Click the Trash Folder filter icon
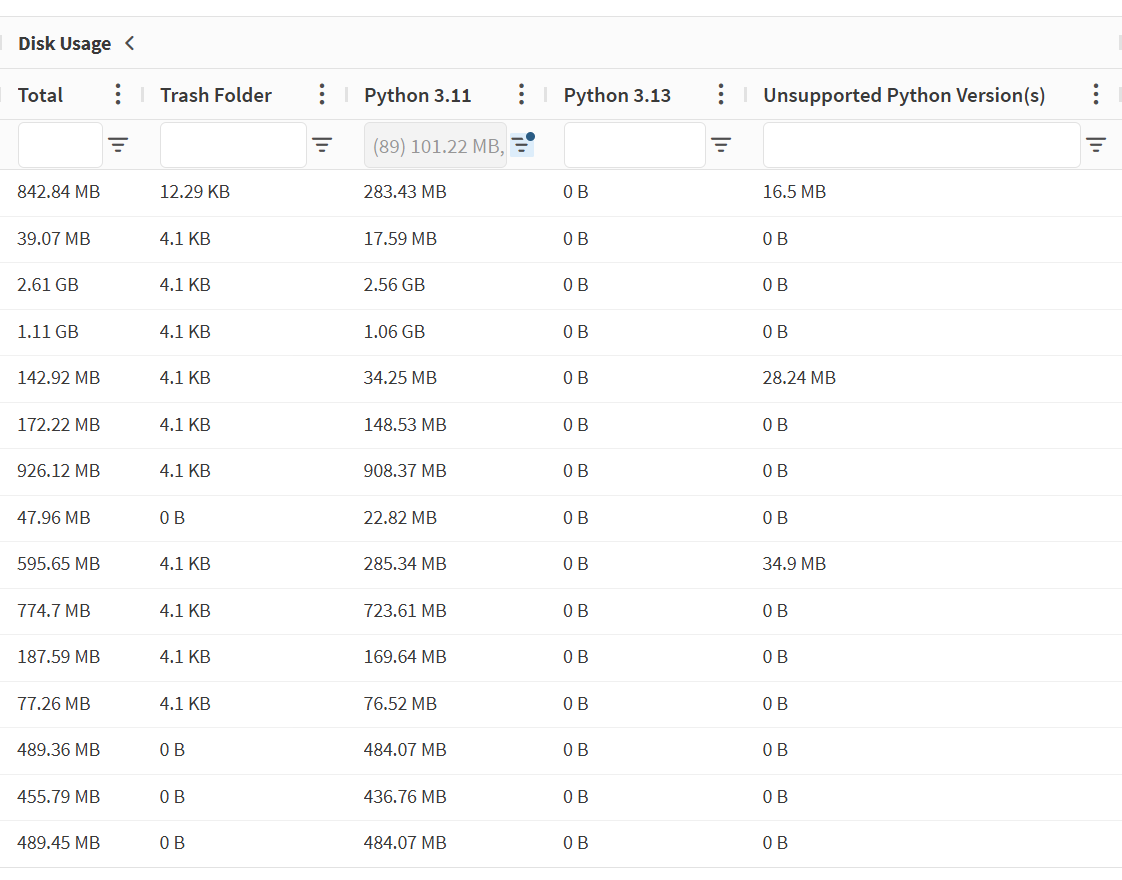 point(322,145)
